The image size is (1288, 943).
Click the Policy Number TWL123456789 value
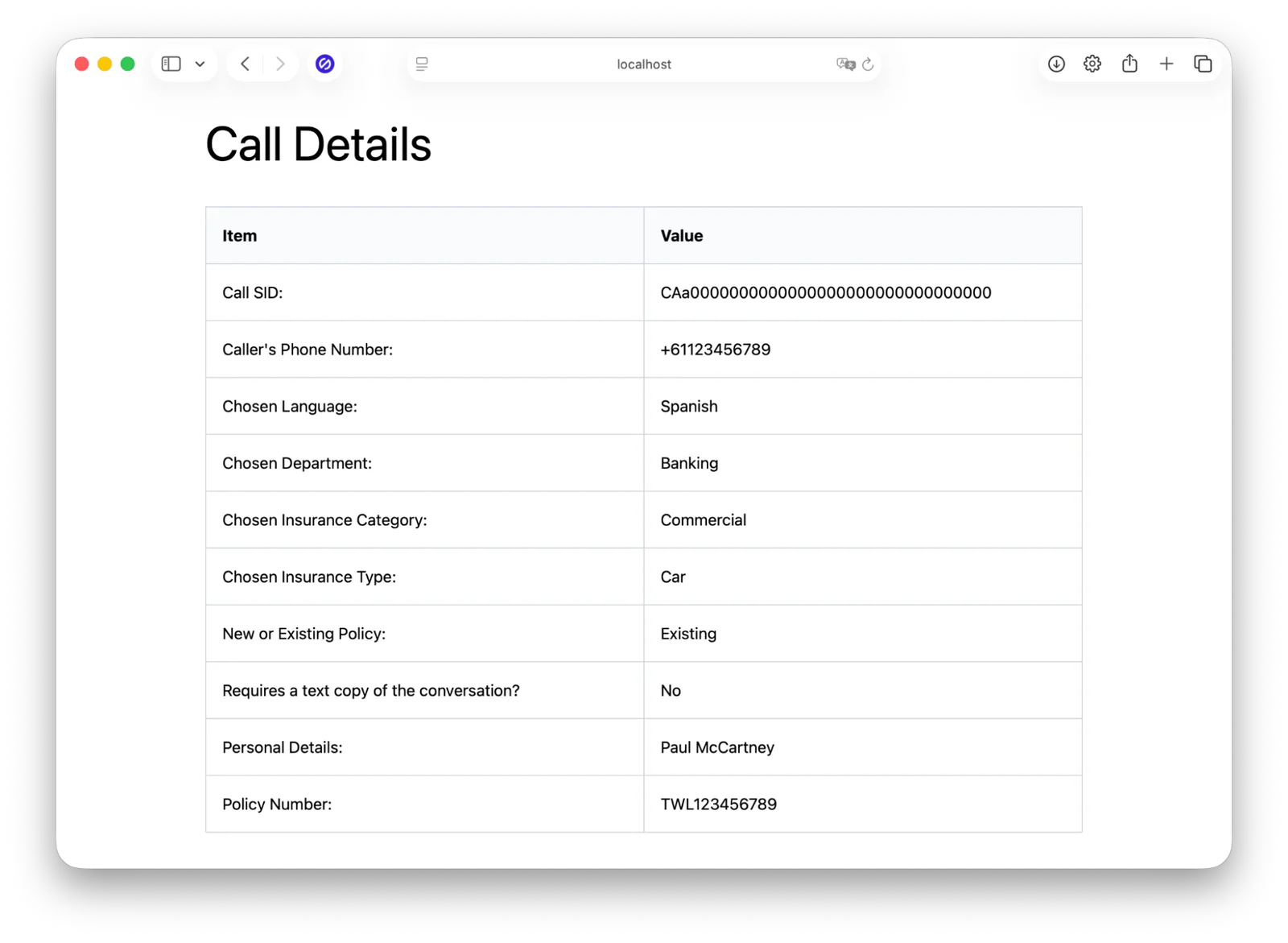pyautogui.click(x=718, y=804)
